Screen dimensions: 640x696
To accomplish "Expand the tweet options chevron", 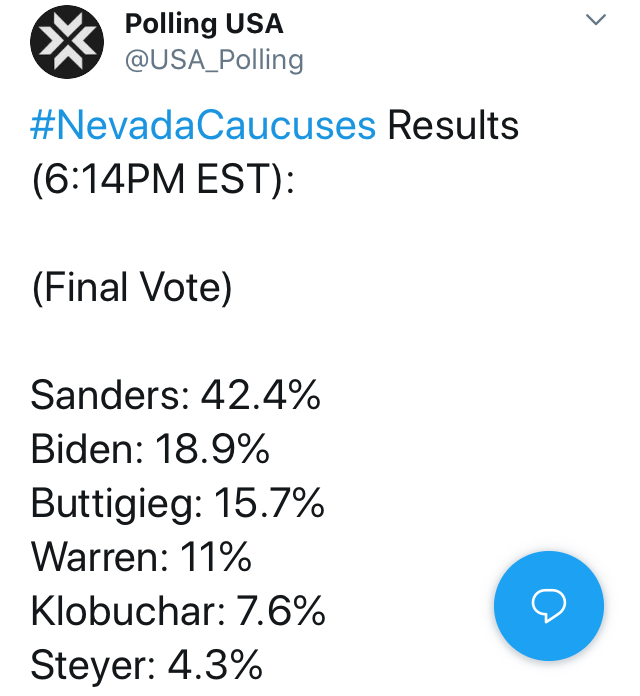I will [596, 20].
